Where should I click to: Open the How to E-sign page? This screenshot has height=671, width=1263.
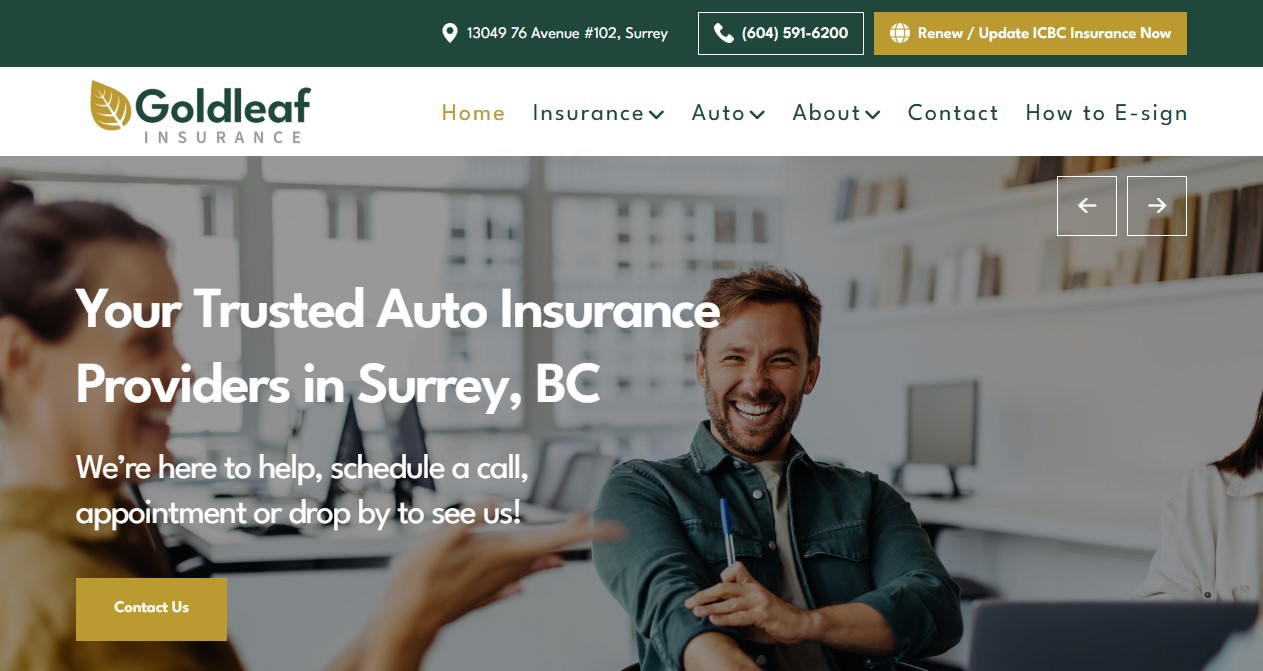tap(1107, 113)
